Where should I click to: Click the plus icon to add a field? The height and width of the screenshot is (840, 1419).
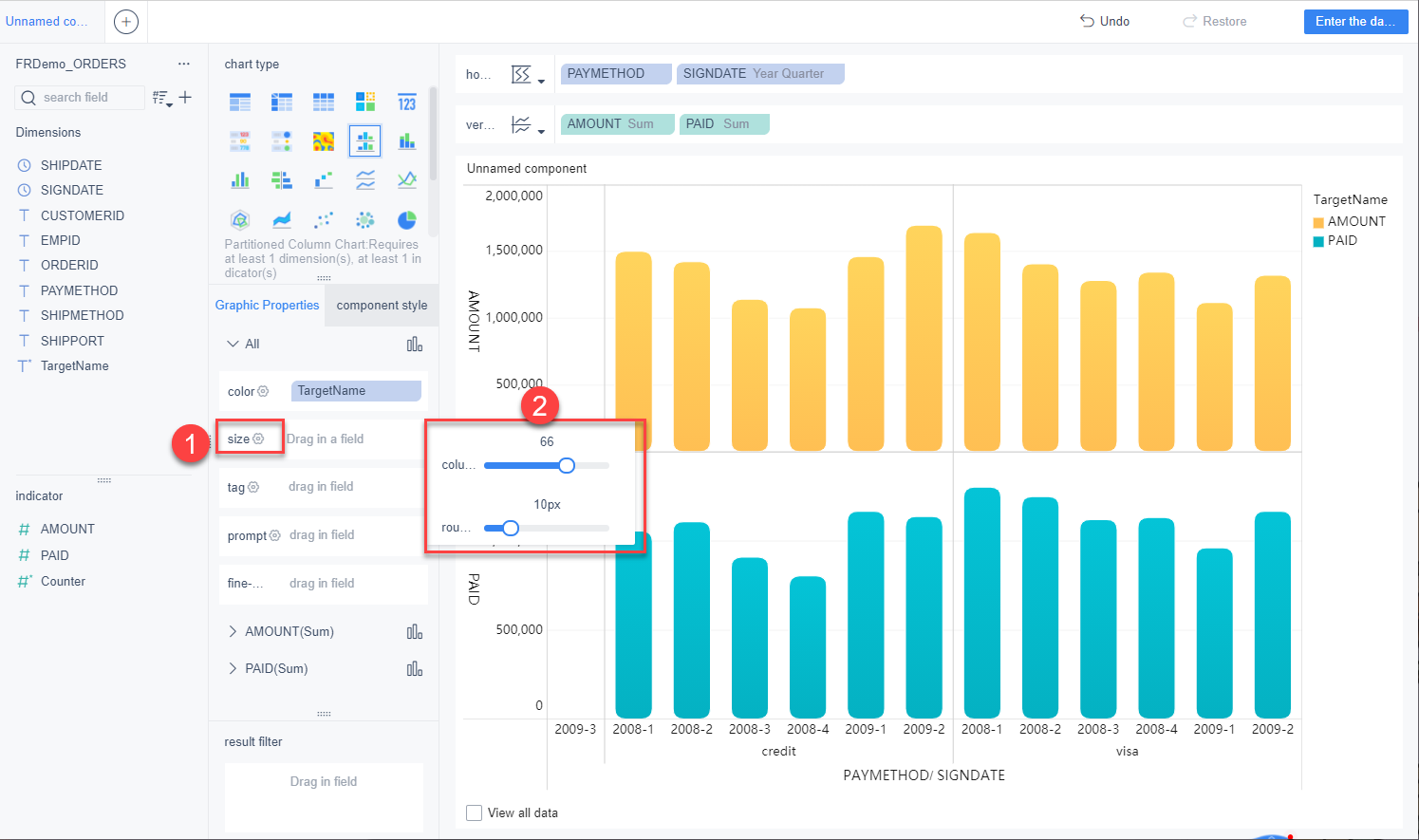click(x=185, y=97)
